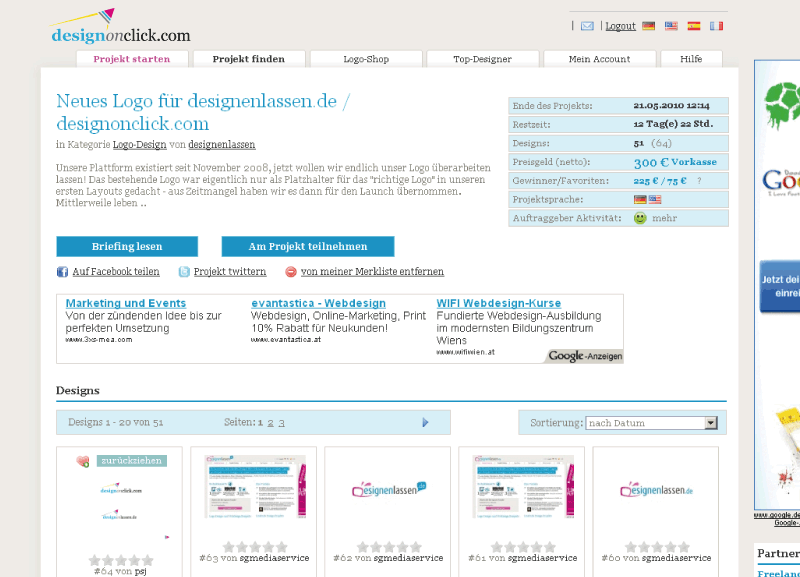Screen dimensions: 800x577
Task: Click Projekt twittern link
Action: (230, 271)
